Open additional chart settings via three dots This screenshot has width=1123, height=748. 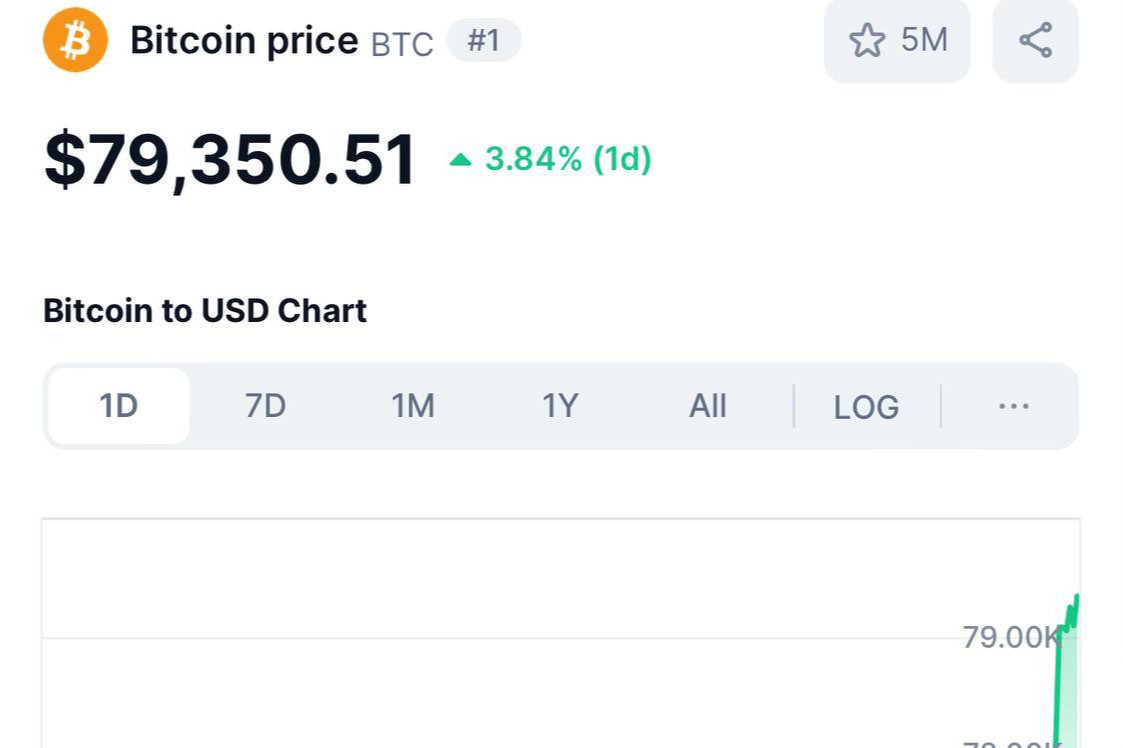(1013, 406)
